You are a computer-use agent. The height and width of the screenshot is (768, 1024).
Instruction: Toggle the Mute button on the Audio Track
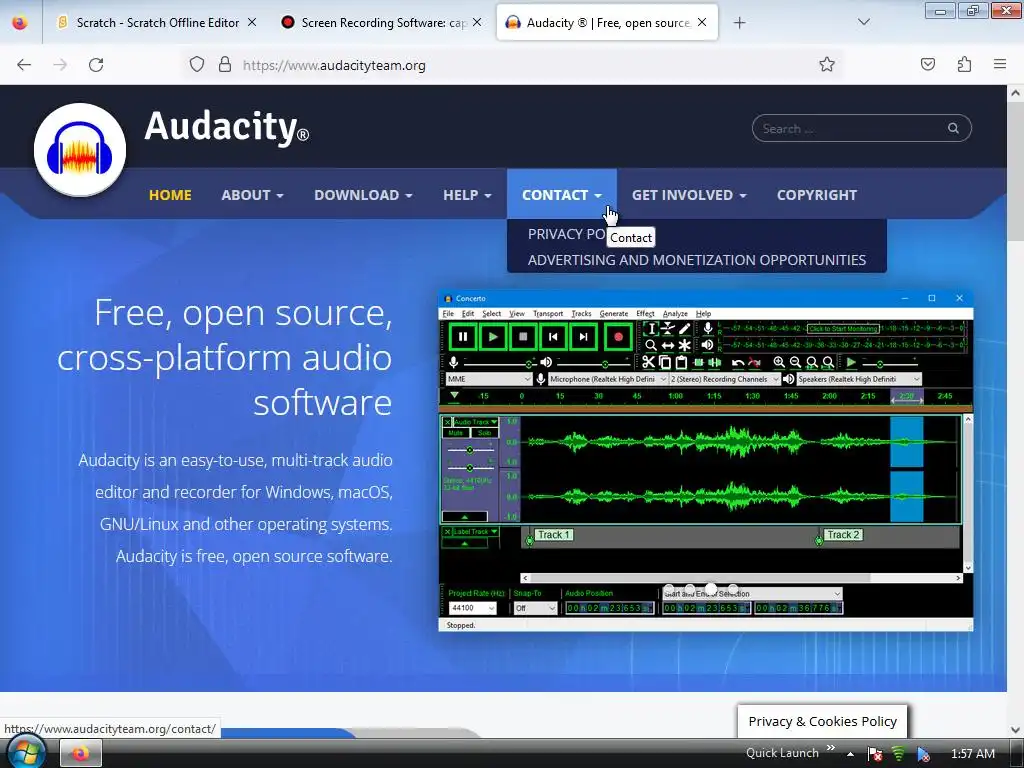click(455, 433)
